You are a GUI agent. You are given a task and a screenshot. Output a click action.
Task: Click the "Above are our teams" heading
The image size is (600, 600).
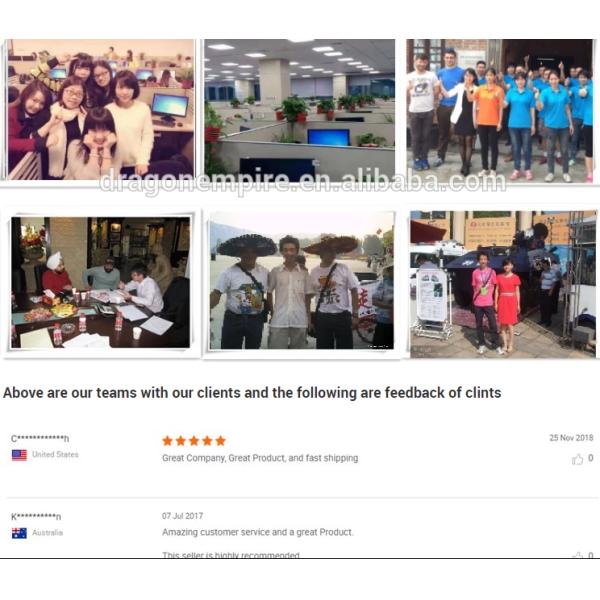click(252, 393)
